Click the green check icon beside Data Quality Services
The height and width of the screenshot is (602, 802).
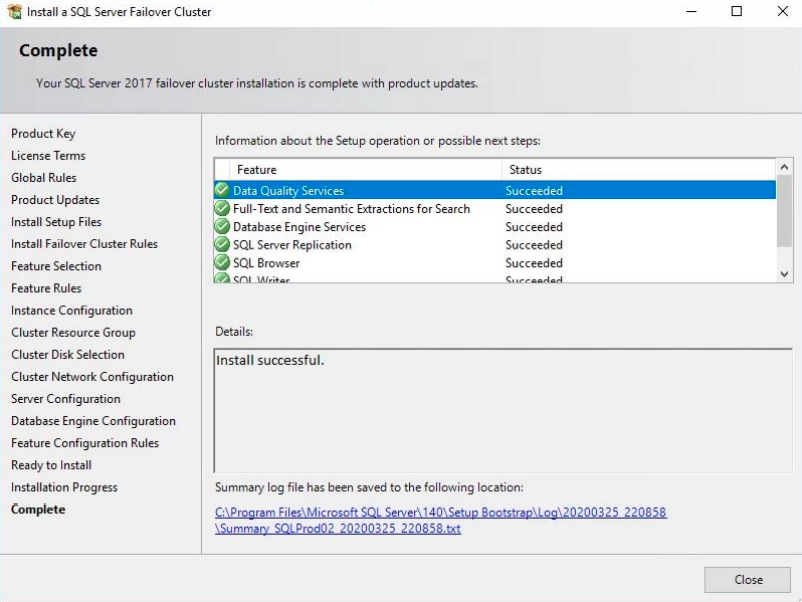tap(222, 190)
